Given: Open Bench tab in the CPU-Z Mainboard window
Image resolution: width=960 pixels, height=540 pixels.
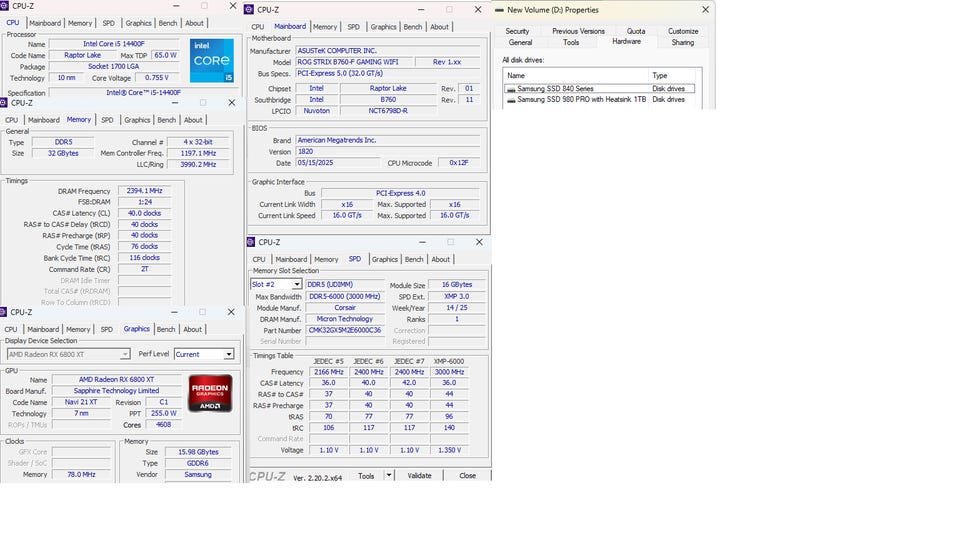Looking at the screenshot, I should [413, 27].
